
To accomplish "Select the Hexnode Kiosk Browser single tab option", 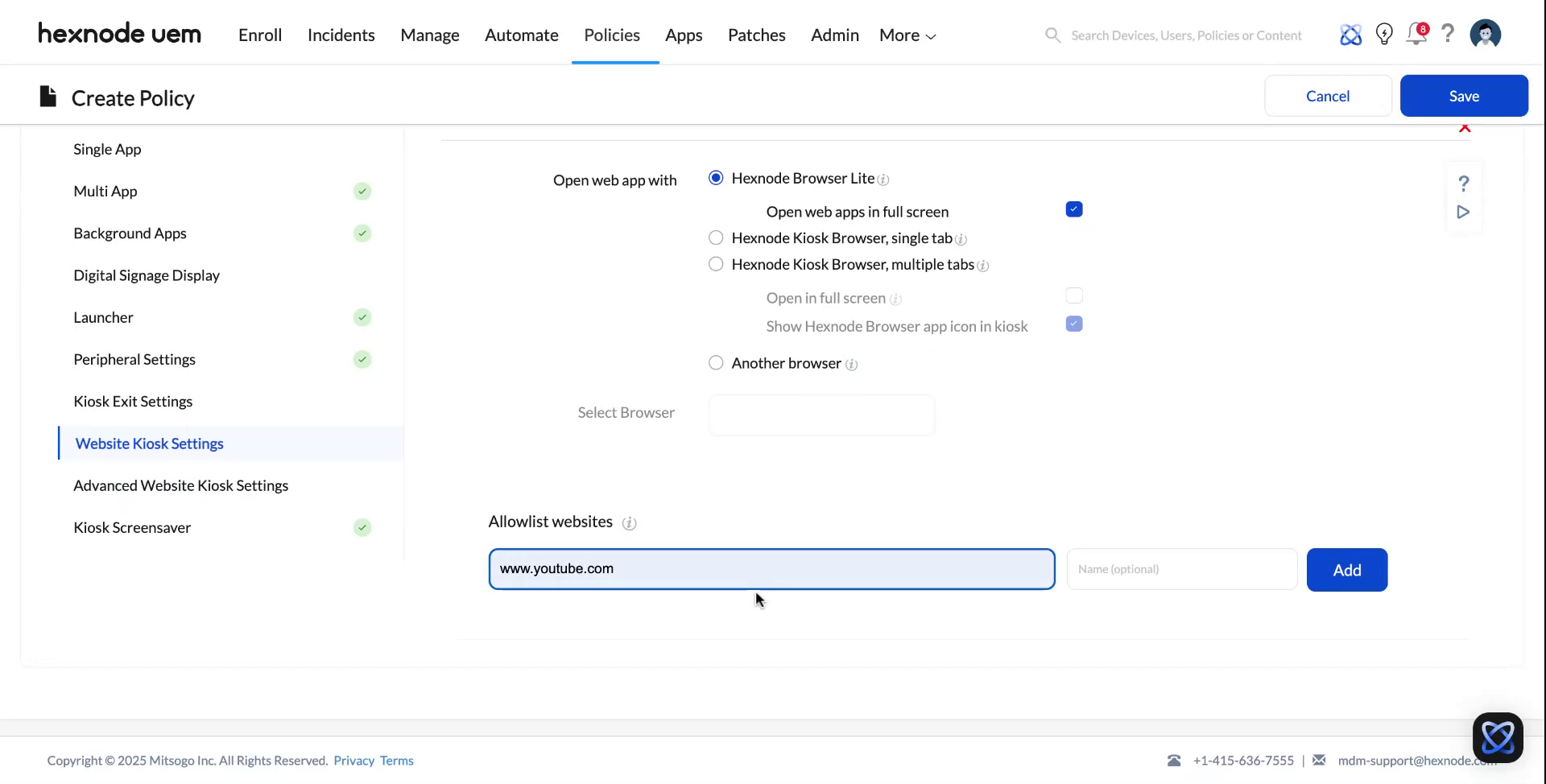I will click(716, 237).
